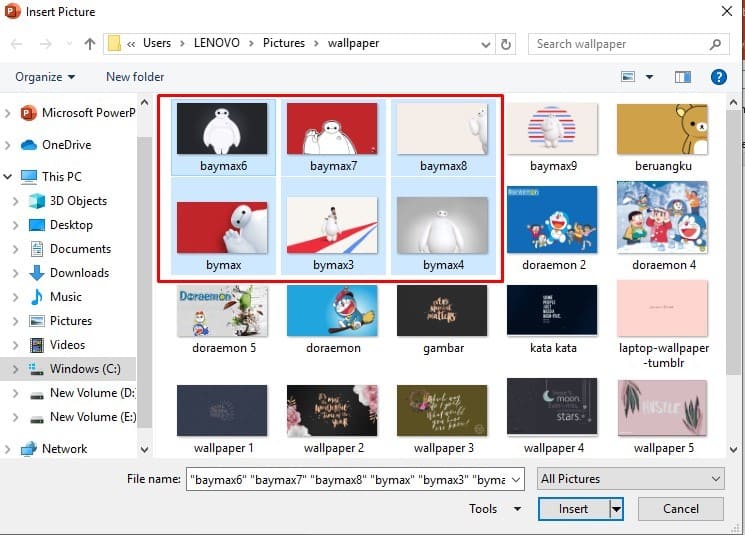
Task: Select the doraemon 5 image thumbnail
Action: pos(222,311)
